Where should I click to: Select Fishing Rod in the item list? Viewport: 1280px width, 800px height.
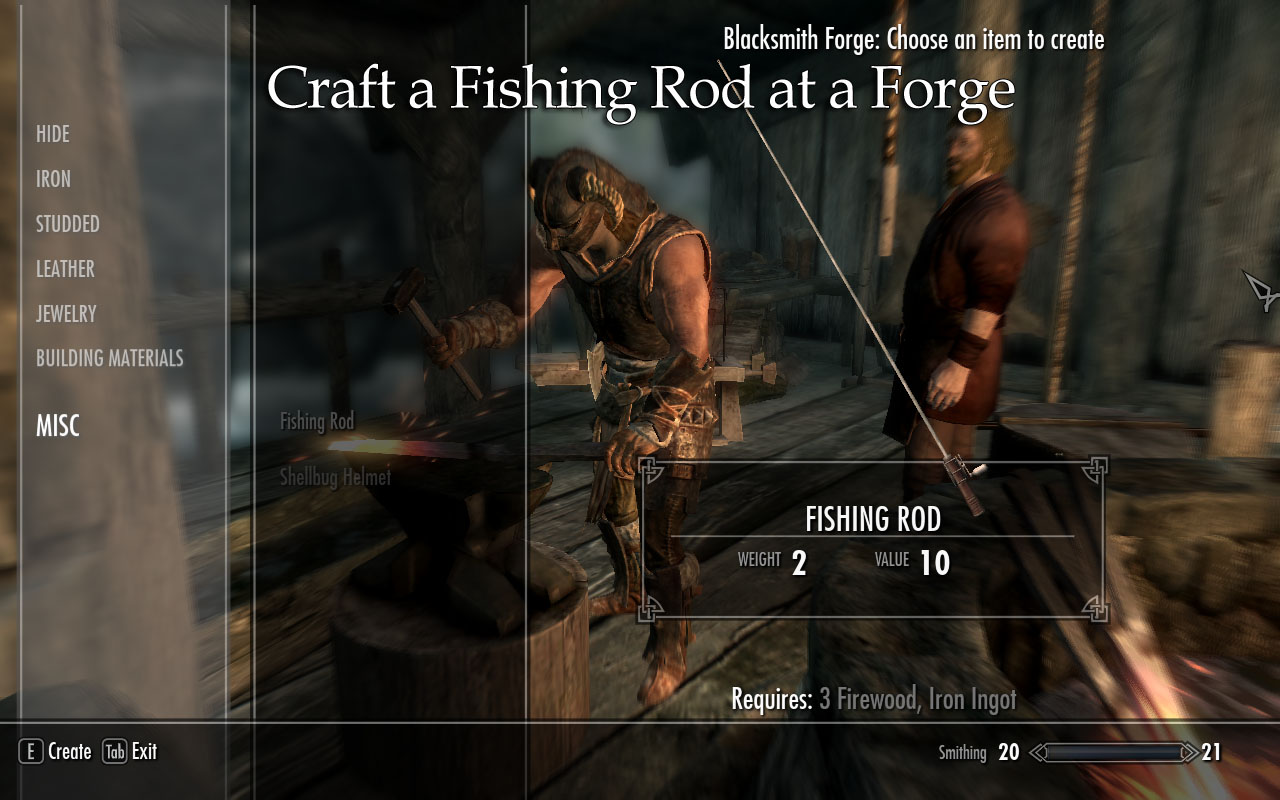(317, 422)
